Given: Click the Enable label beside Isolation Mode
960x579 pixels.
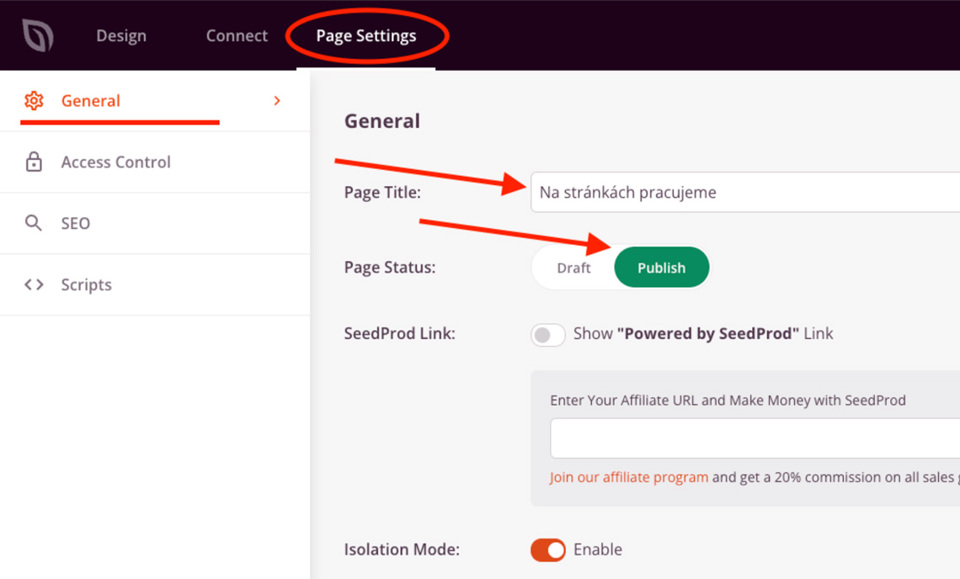Looking at the screenshot, I should point(598,550).
